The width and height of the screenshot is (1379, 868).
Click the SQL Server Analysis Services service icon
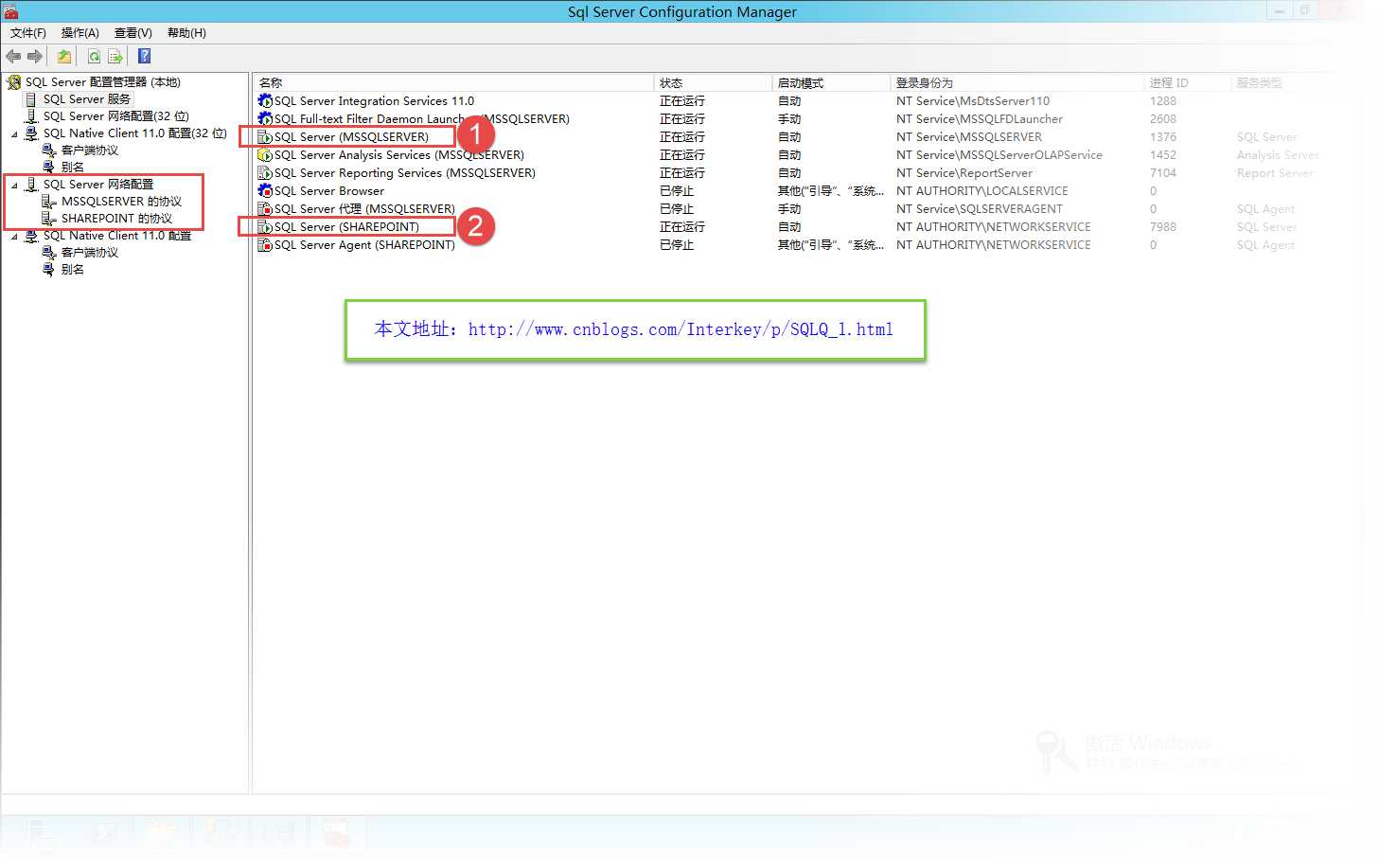pos(265,155)
